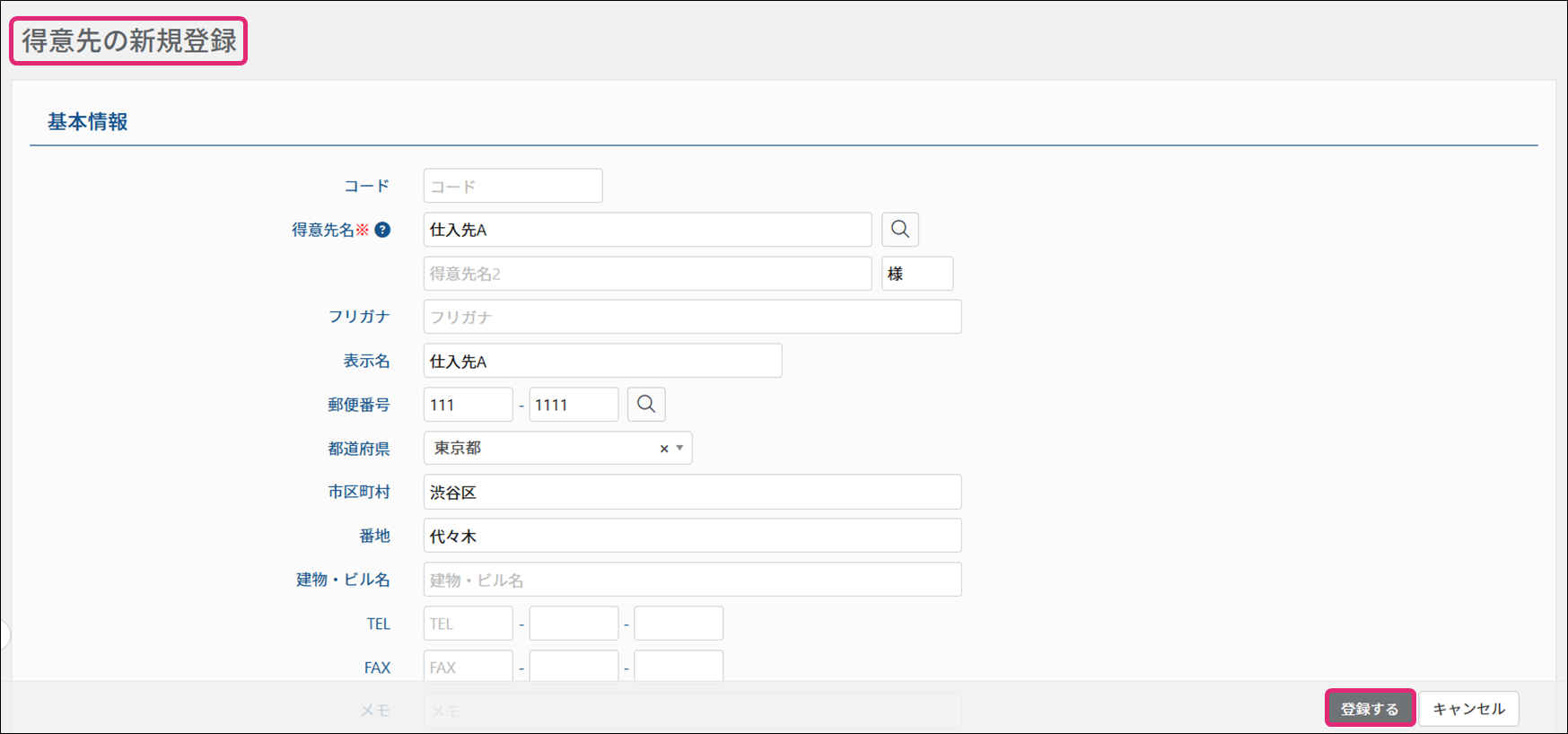Open the 都道府県 combo box showing 東京都
This screenshot has height=734, width=1568.
[x=539, y=448]
